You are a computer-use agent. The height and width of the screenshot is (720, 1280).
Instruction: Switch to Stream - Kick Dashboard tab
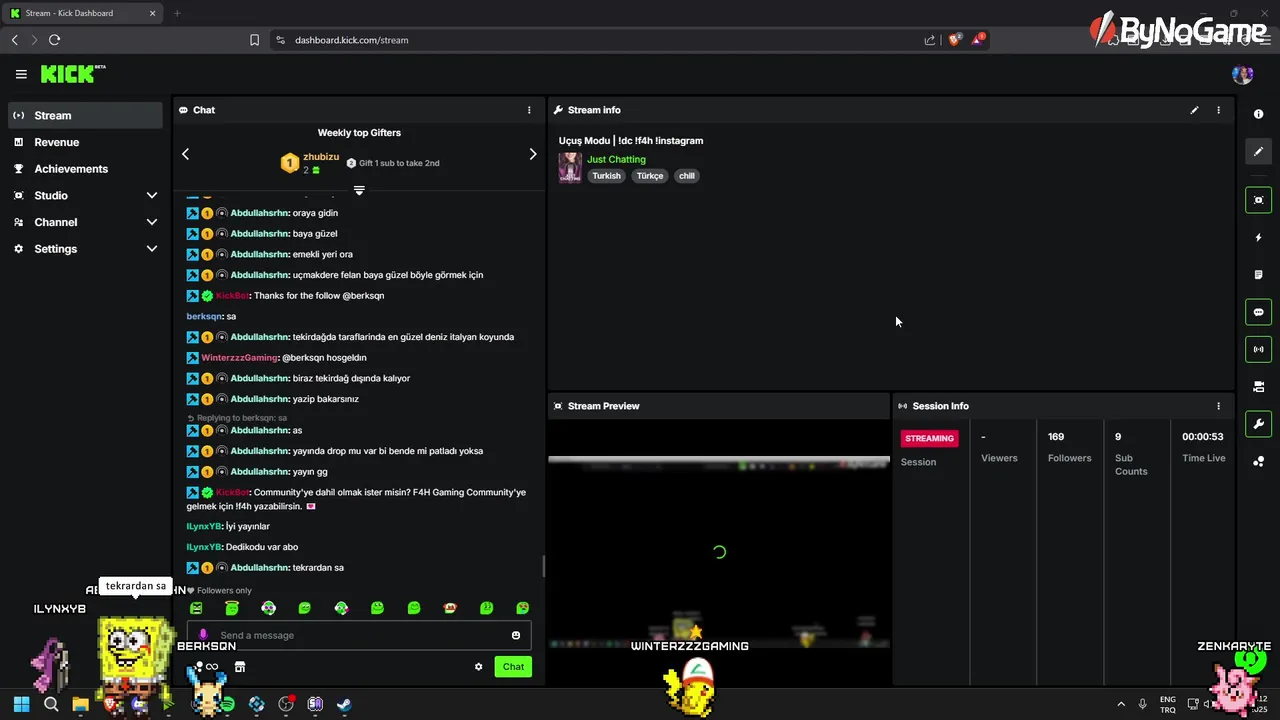pyautogui.click(x=82, y=13)
